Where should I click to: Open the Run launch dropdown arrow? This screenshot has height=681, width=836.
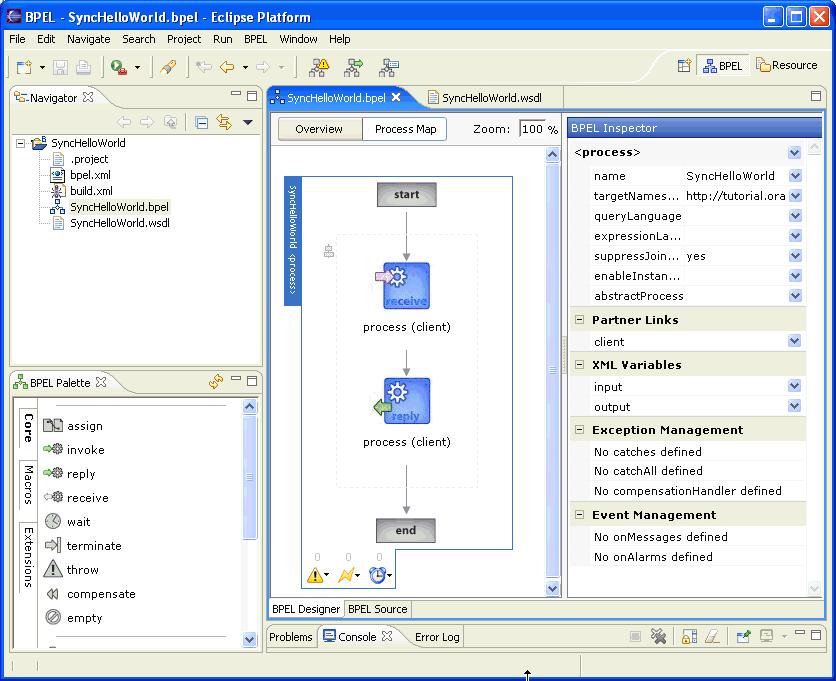(x=137, y=67)
